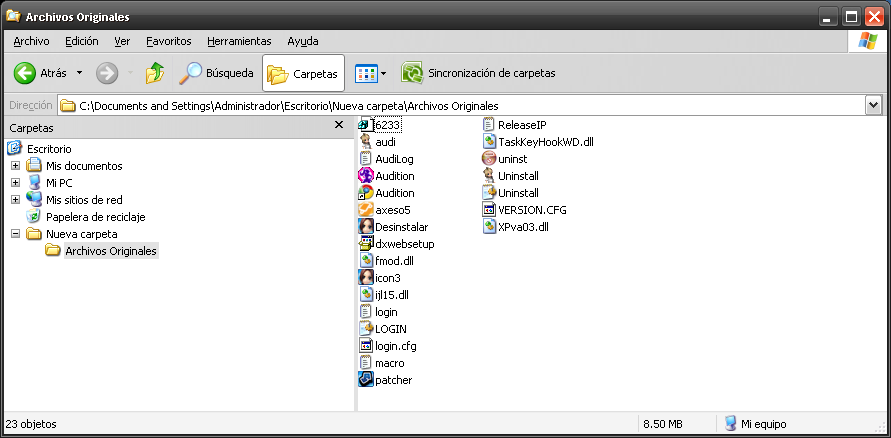Click the "8.50 MB" status bar size
This screenshot has height=438, width=891.
tap(663, 424)
